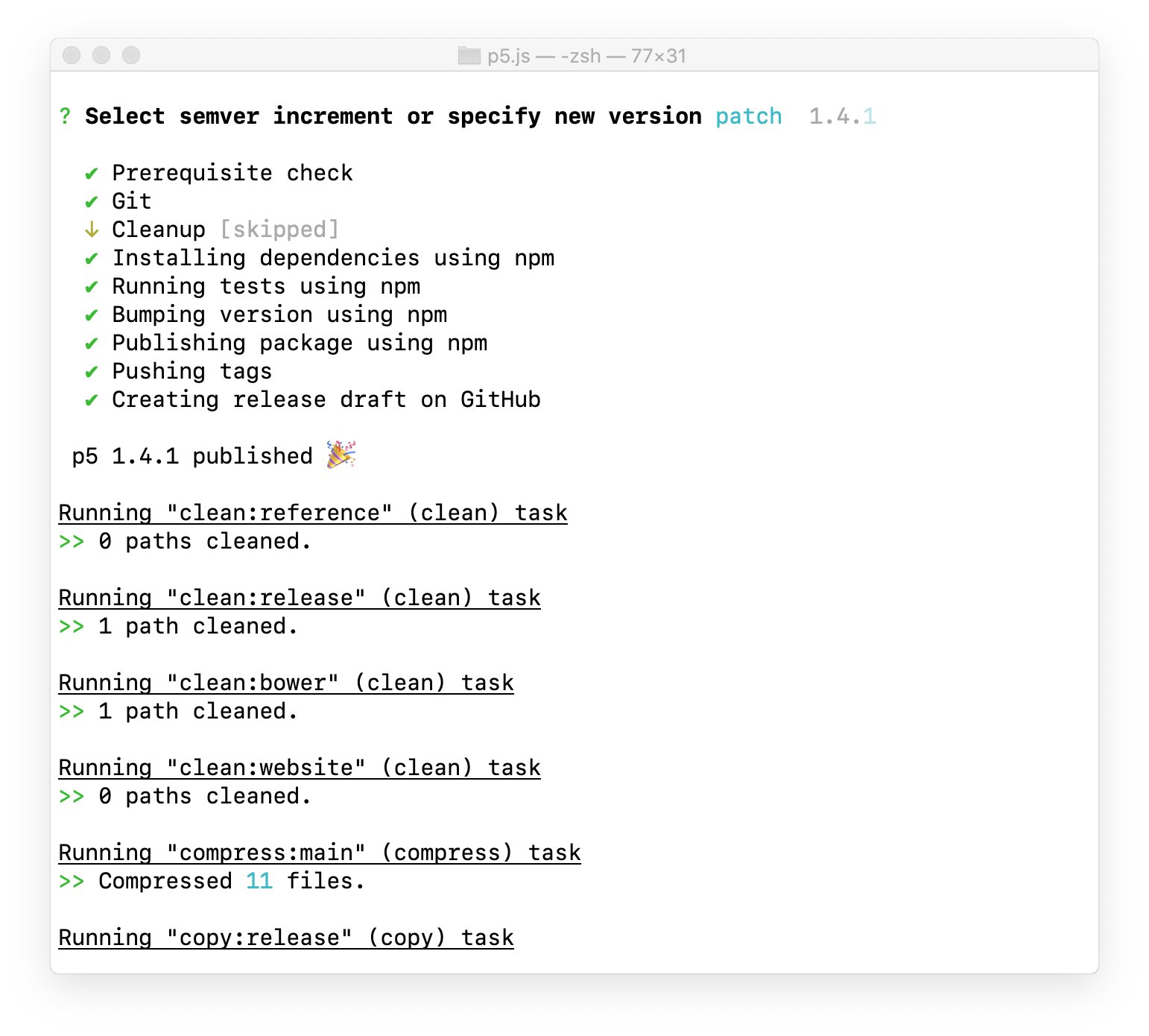Click the Running "clean:release" task line

click(x=300, y=598)
